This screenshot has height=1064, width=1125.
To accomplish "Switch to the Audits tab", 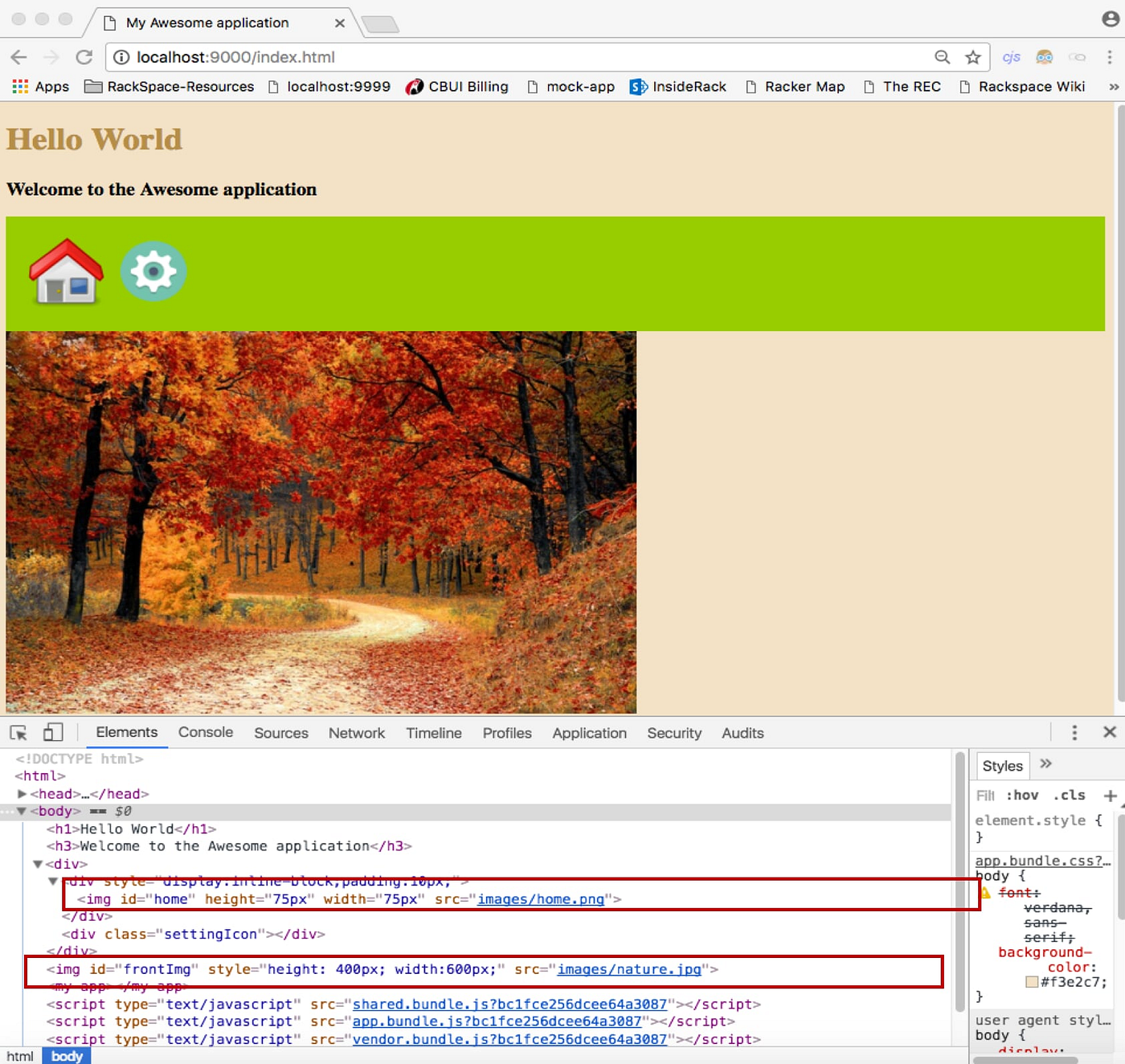I will (742, 733).
